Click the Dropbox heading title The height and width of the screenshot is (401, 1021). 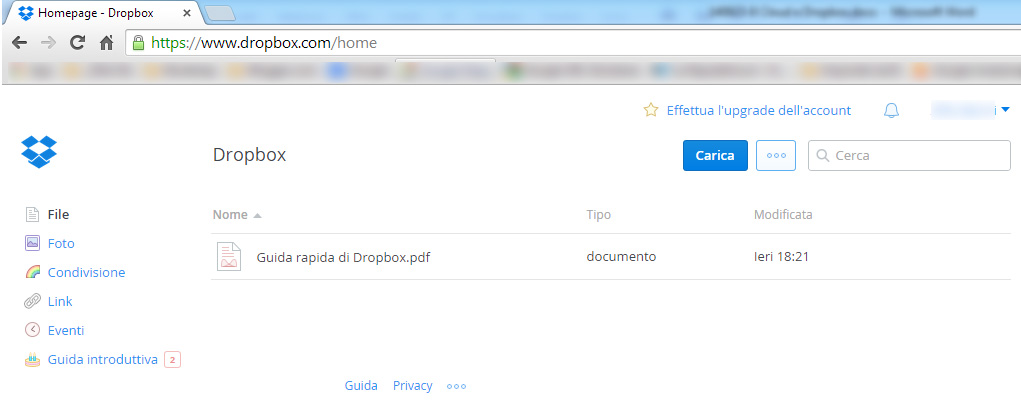pyautogui.click(x=249, y=155)
